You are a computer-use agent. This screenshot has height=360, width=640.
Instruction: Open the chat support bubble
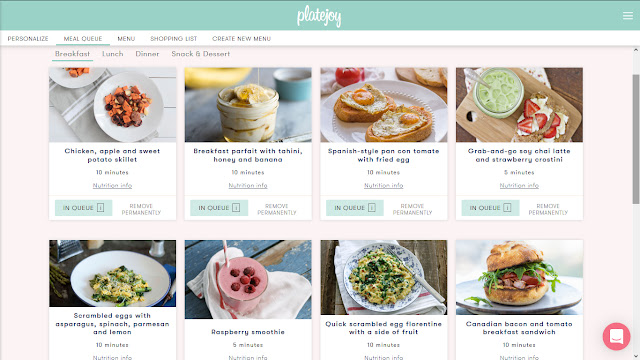616,336
